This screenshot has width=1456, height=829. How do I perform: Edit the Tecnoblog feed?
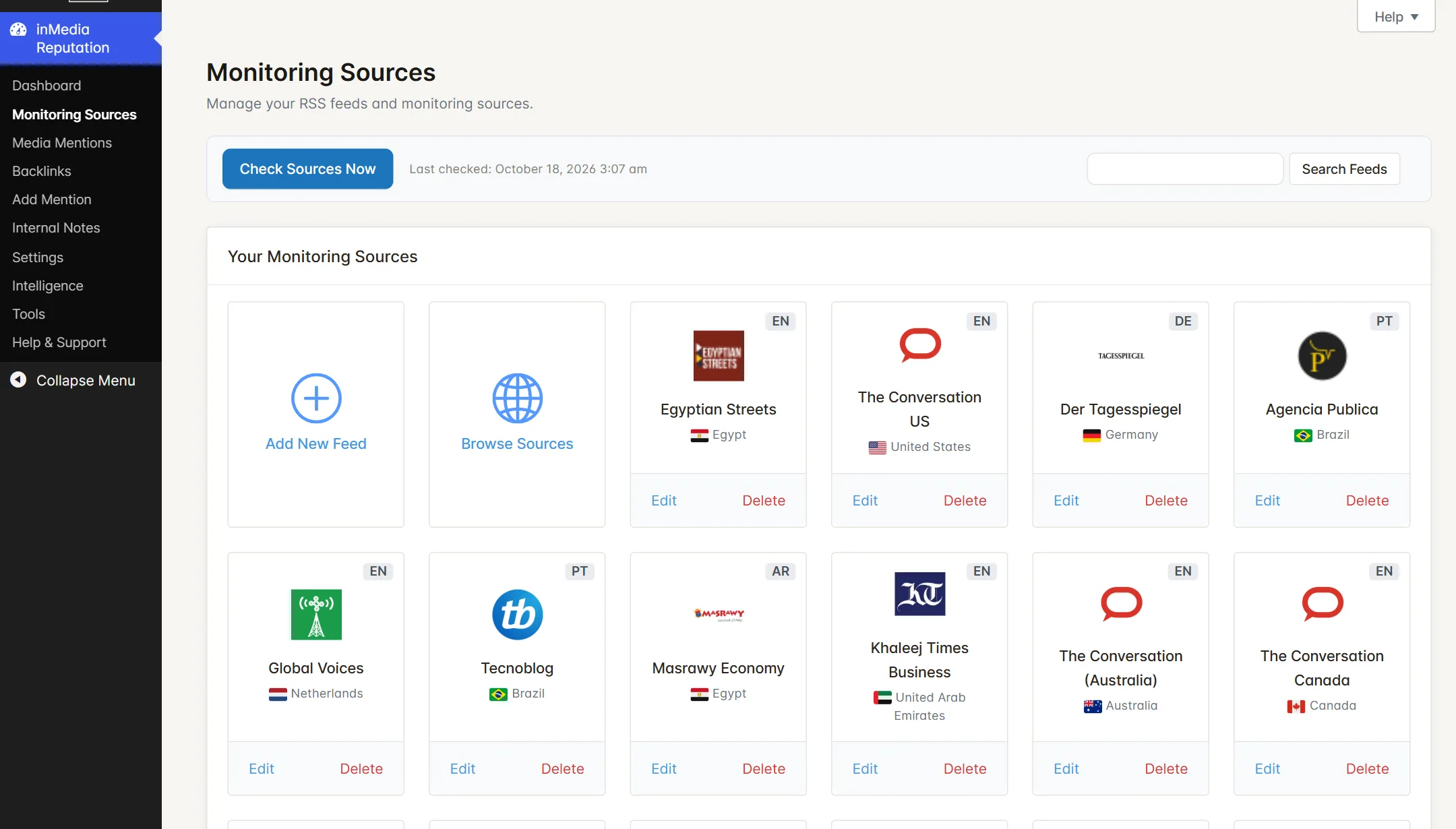click(462, 769)
